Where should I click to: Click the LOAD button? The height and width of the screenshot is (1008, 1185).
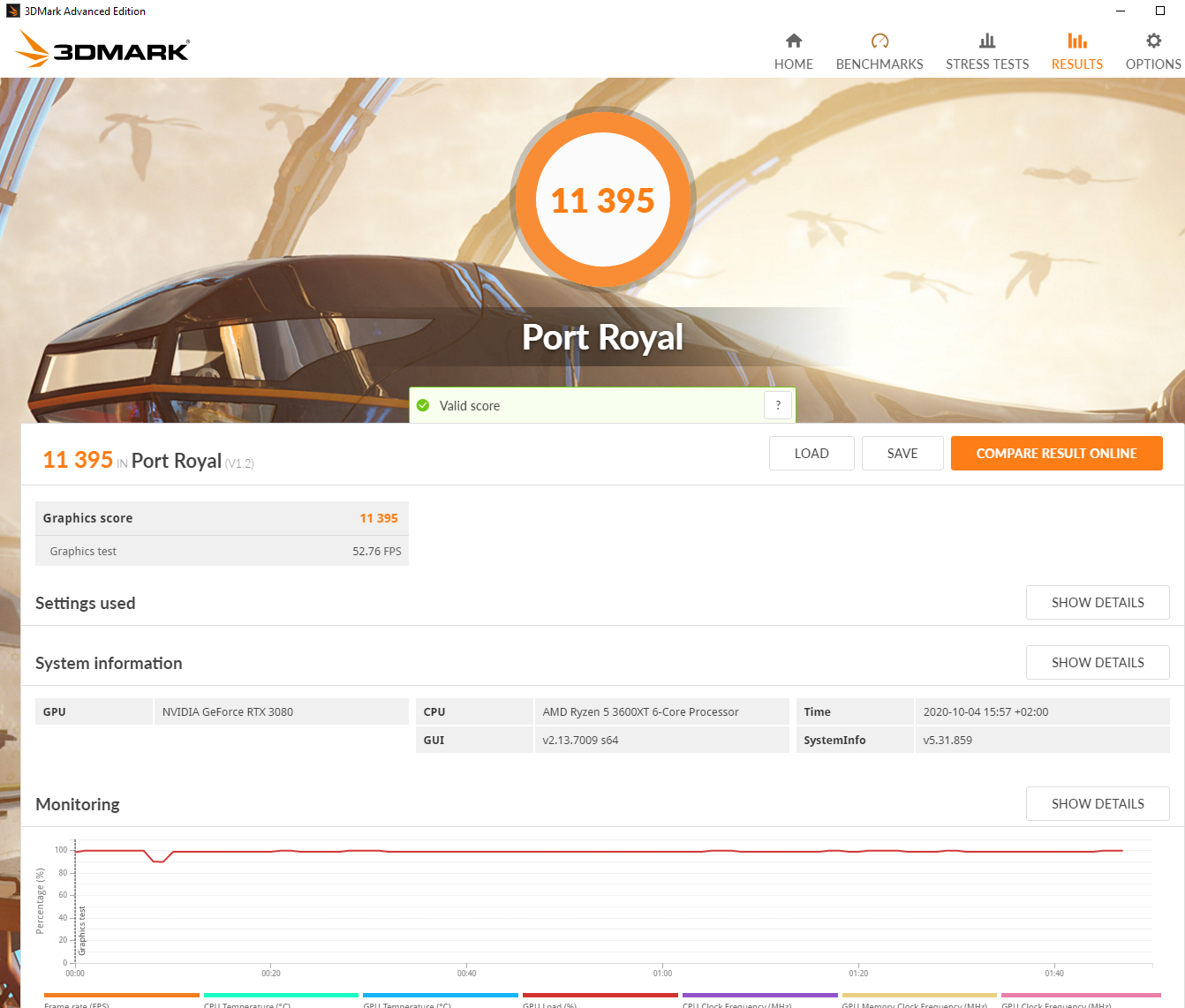[811, 453]
